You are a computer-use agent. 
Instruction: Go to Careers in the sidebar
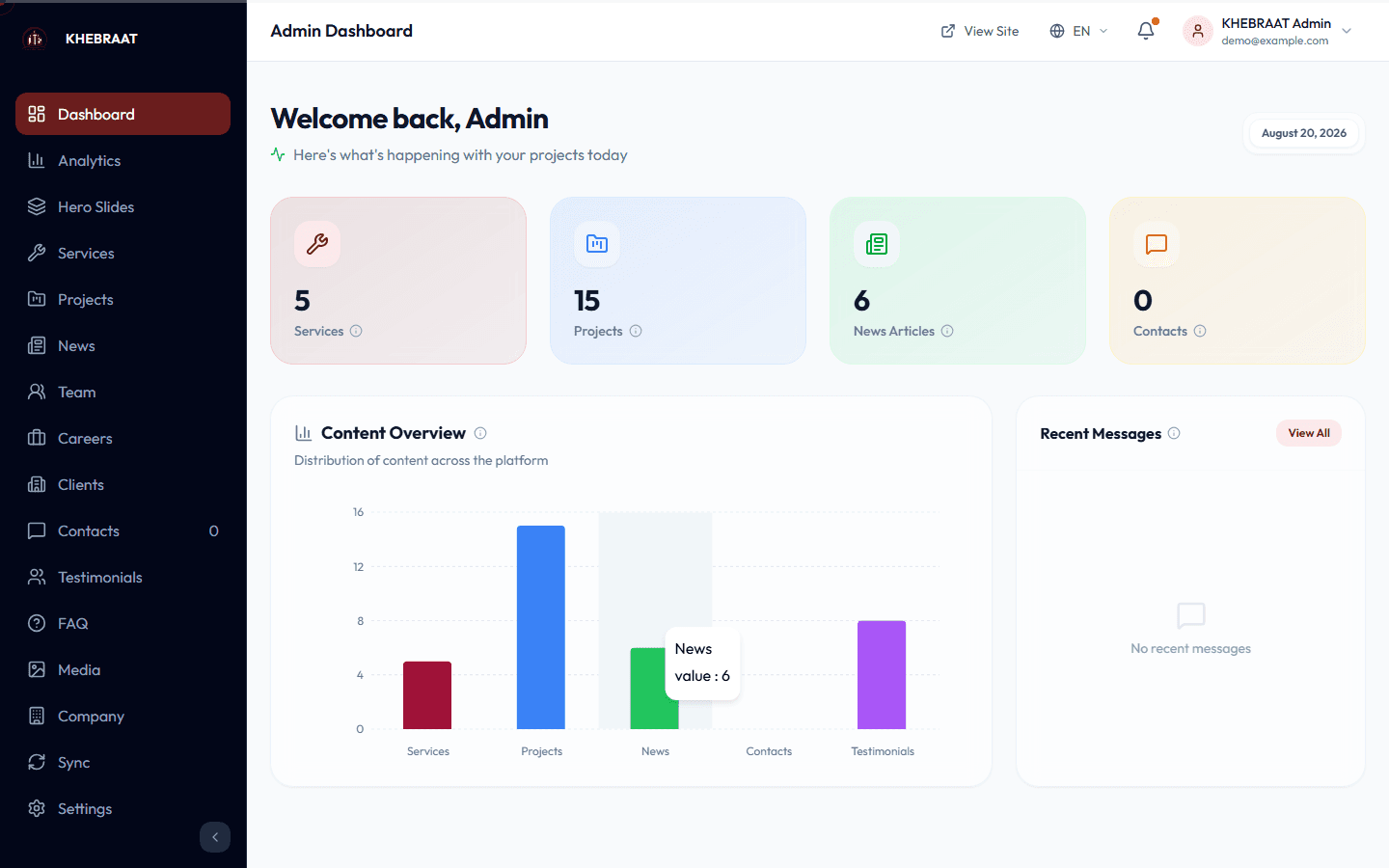click(x=123, y=438)
